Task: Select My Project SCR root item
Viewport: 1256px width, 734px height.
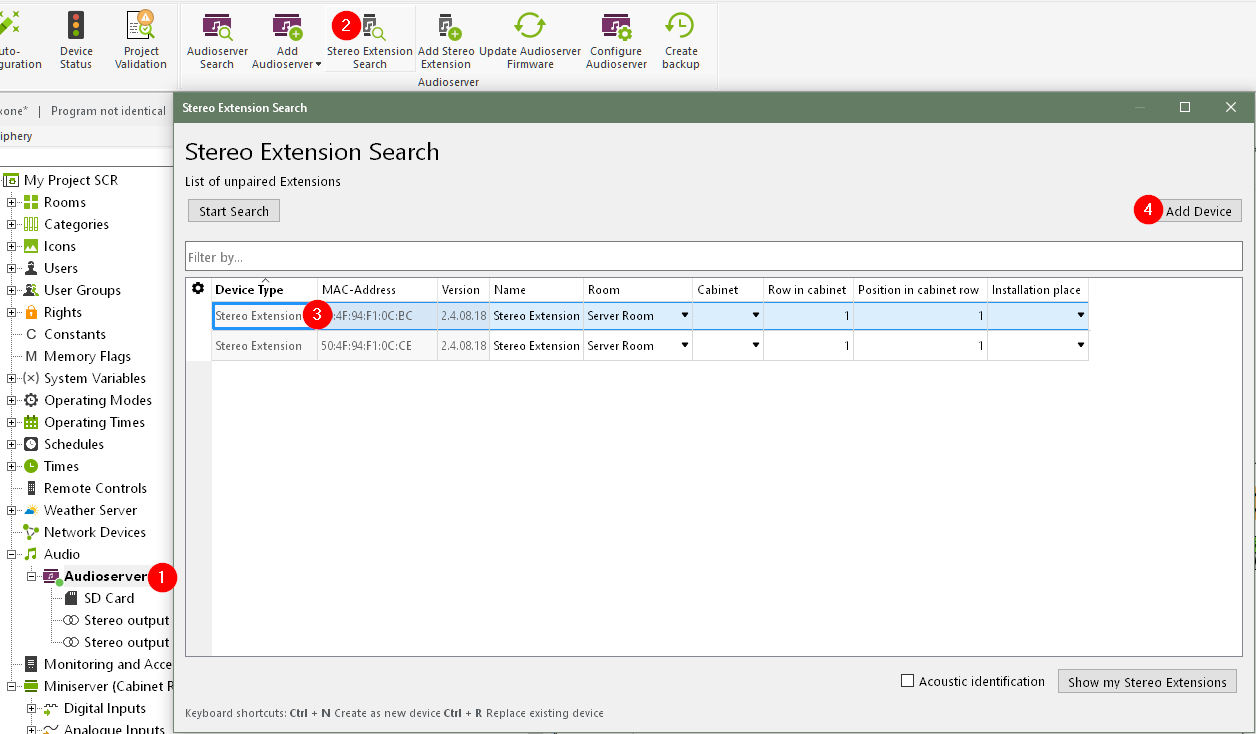Action: point(70,180)
